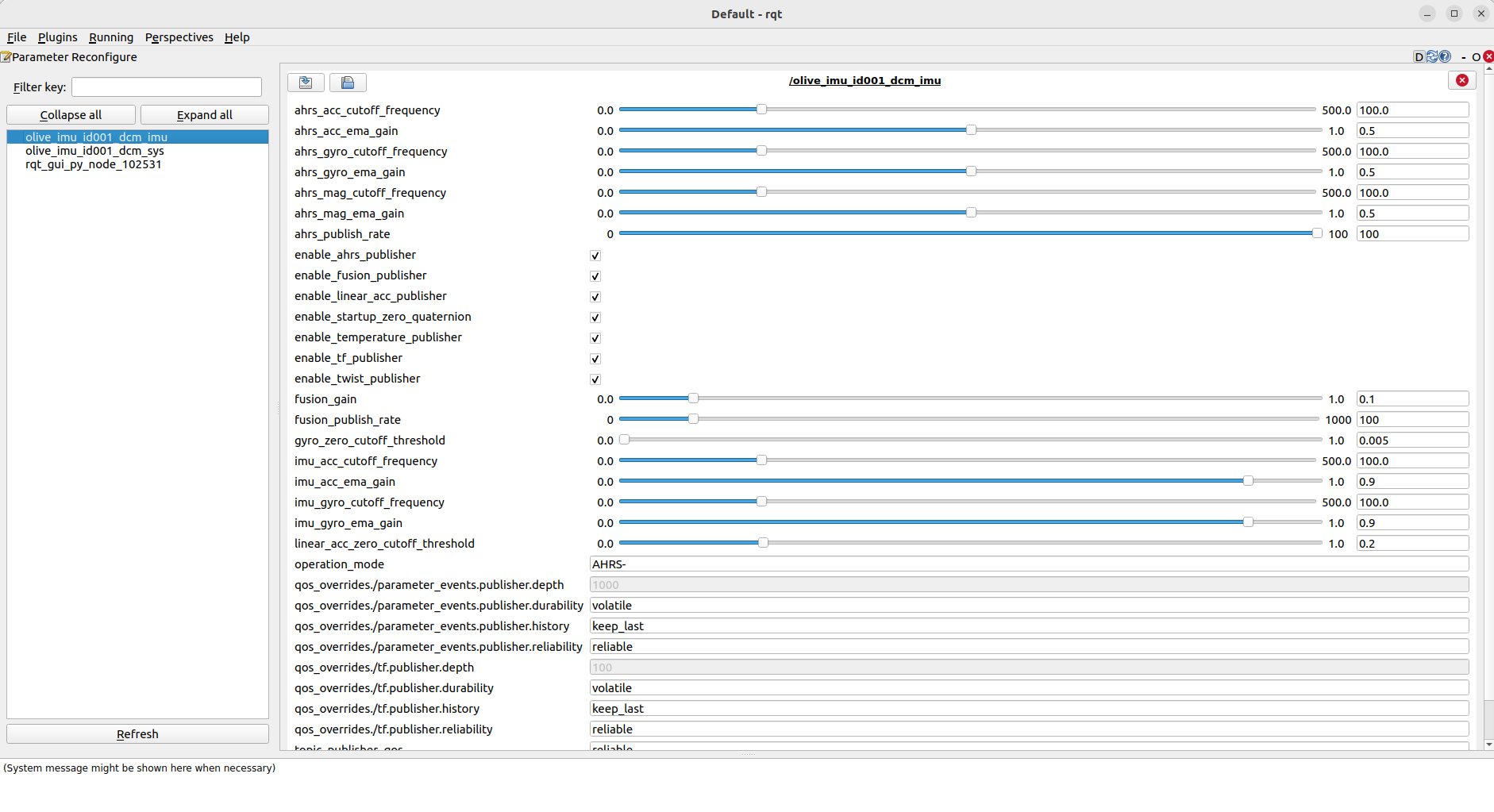Select olive_imu_id001_dcm_sys in node tree
The height and width of the screenshot is (812, 1494).
click(94, 151)
